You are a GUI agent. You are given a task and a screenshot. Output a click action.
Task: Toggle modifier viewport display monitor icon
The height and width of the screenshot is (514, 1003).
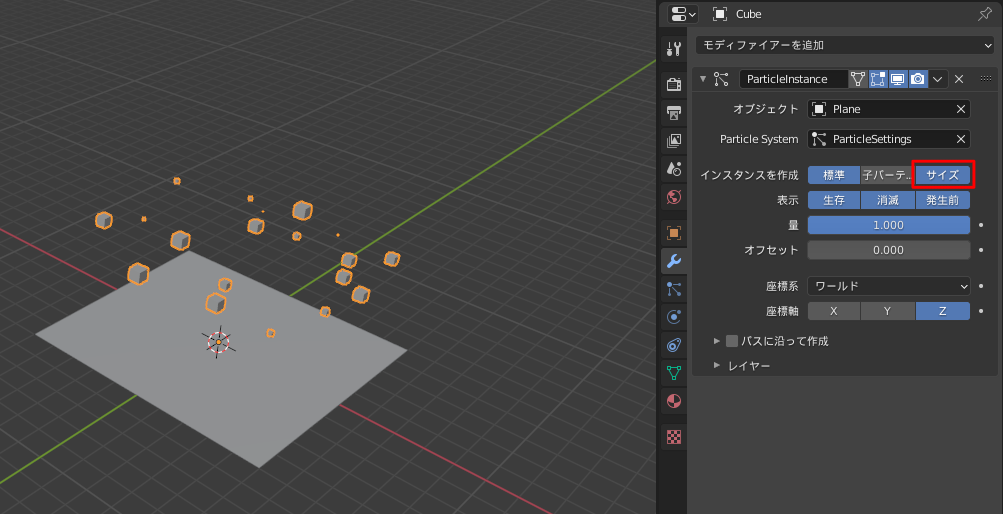coord(897,79)
